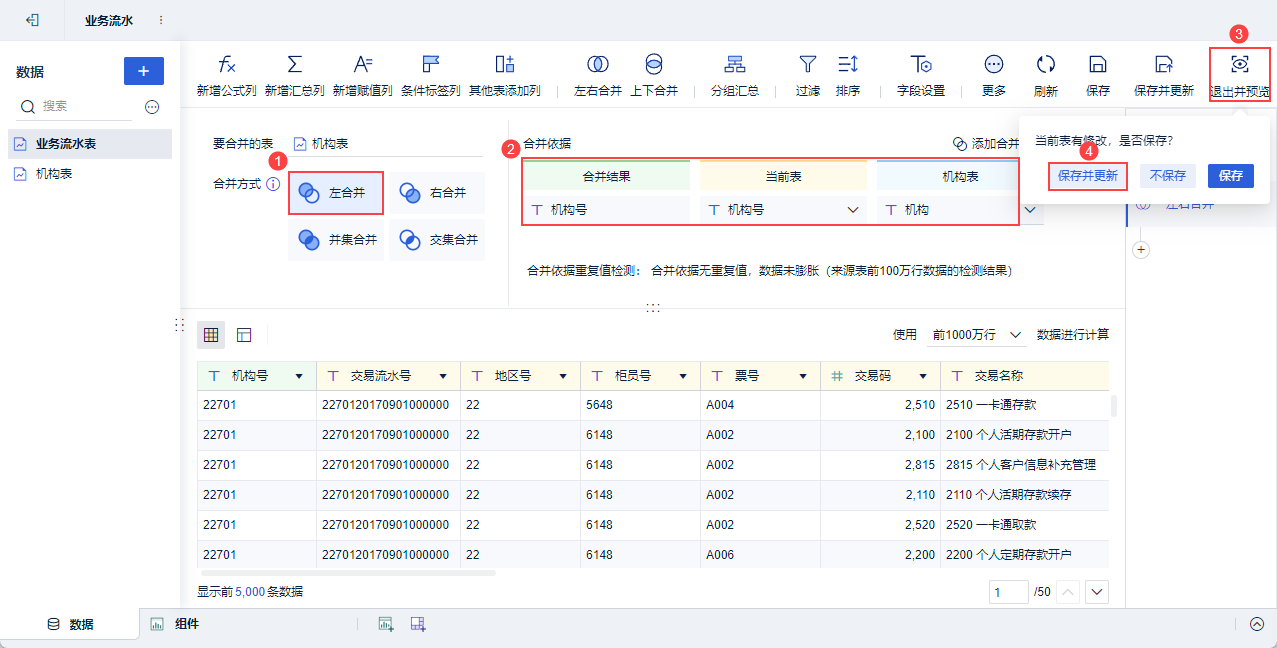Switch to table structure view icon
The width and height of the screenshot is (1277, 648).
(x=244, y=335)
